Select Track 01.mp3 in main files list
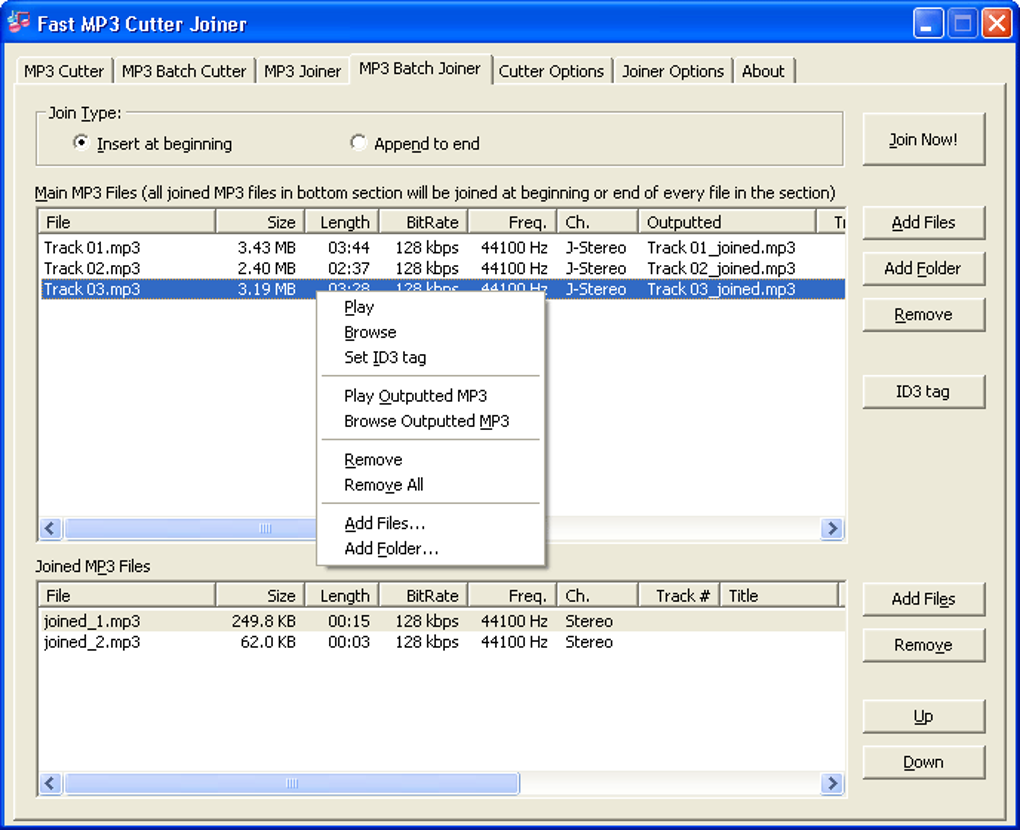 click(92, 247)
